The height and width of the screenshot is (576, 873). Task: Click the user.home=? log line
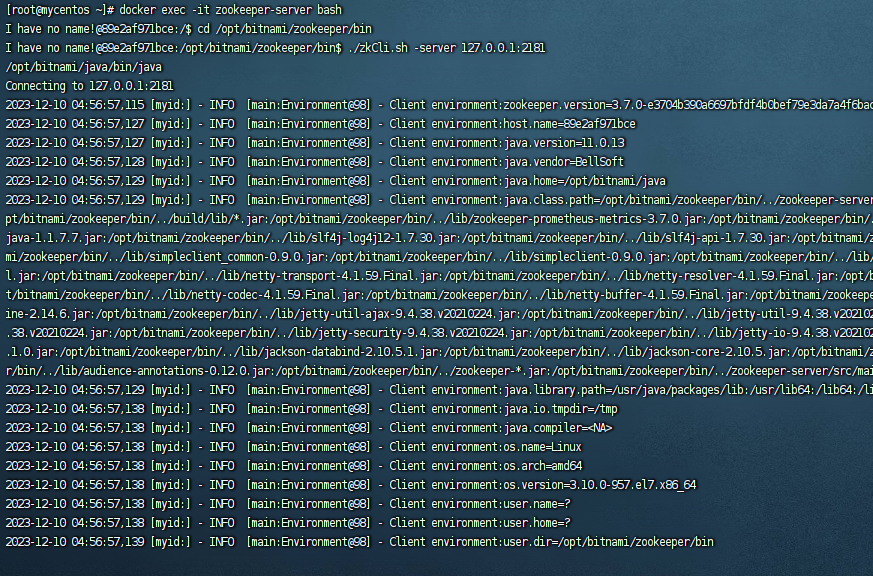(x=288, y=522)
